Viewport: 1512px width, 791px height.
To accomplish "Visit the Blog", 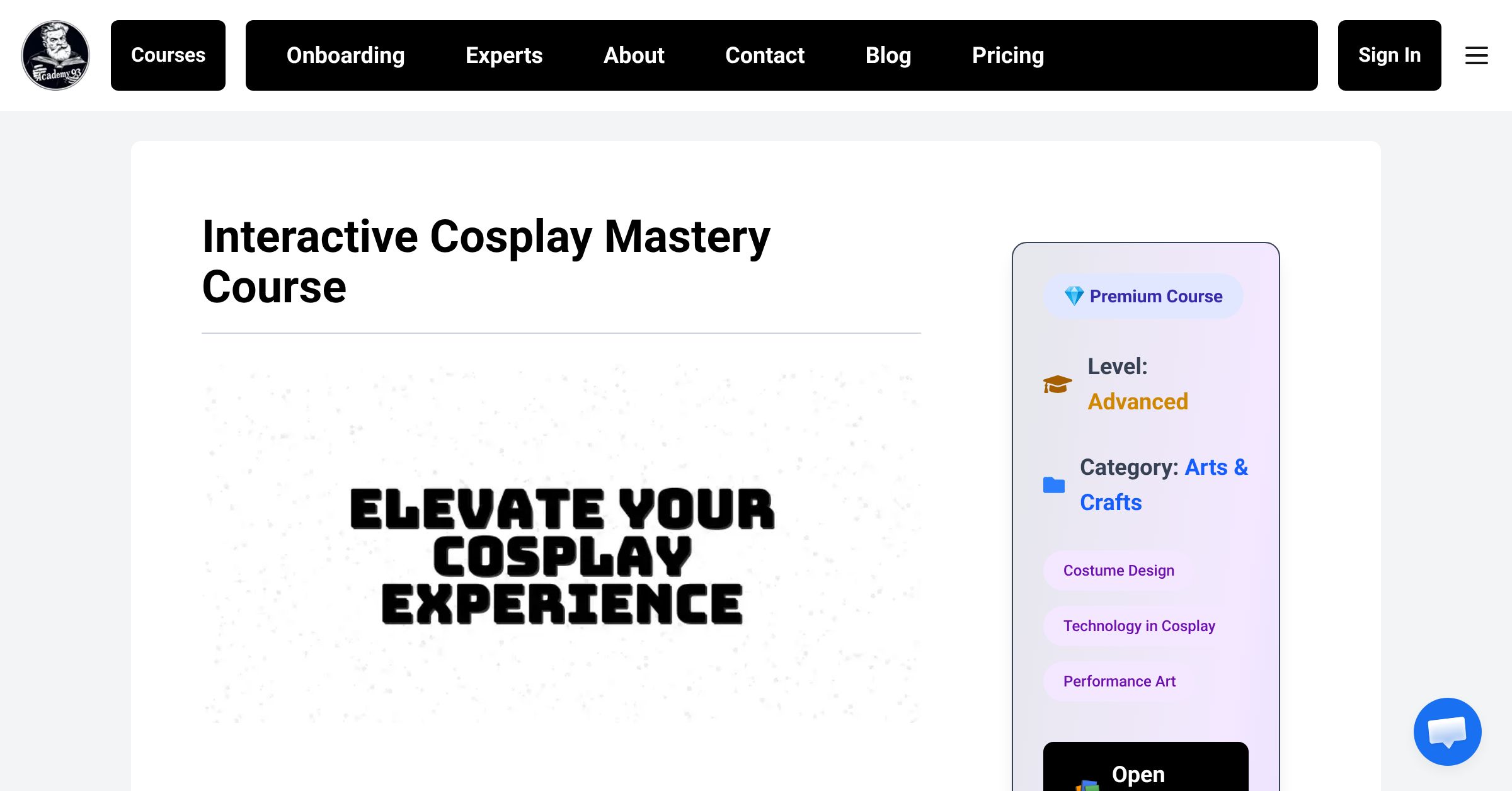I will 888,55.
